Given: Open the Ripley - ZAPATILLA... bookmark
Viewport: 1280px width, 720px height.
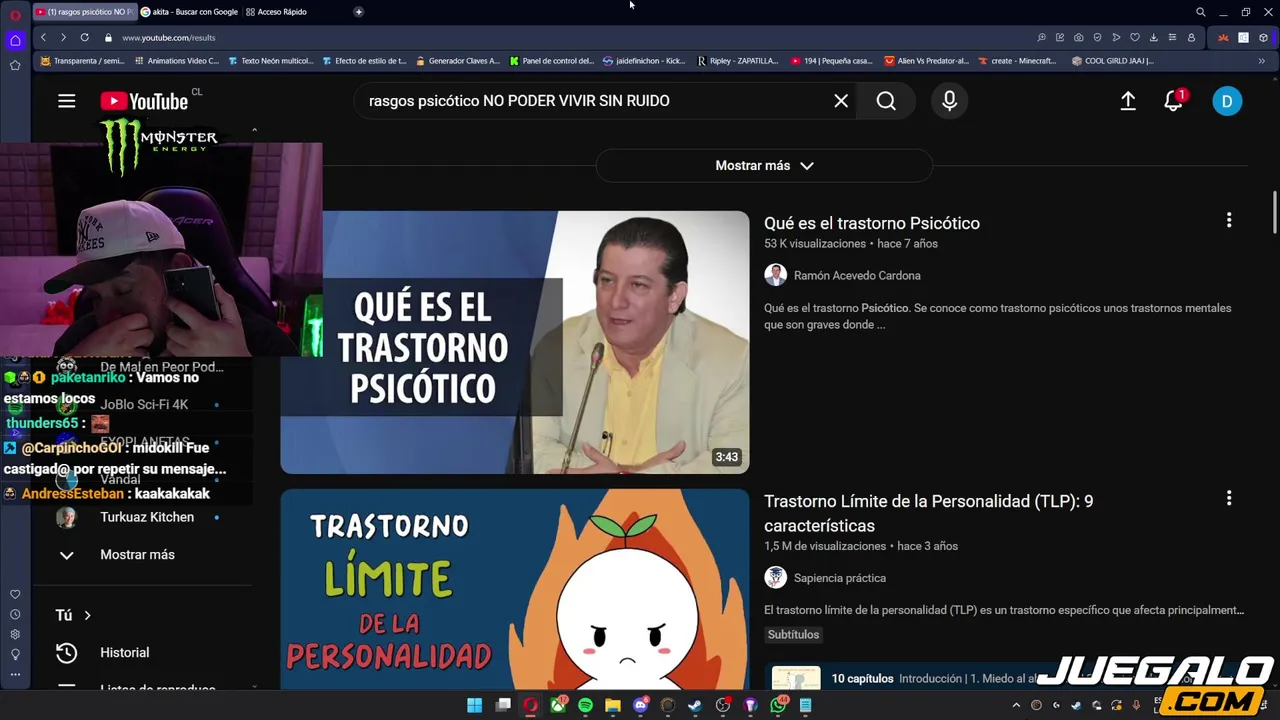Looking at the screenshot, I should coord(738,61).
